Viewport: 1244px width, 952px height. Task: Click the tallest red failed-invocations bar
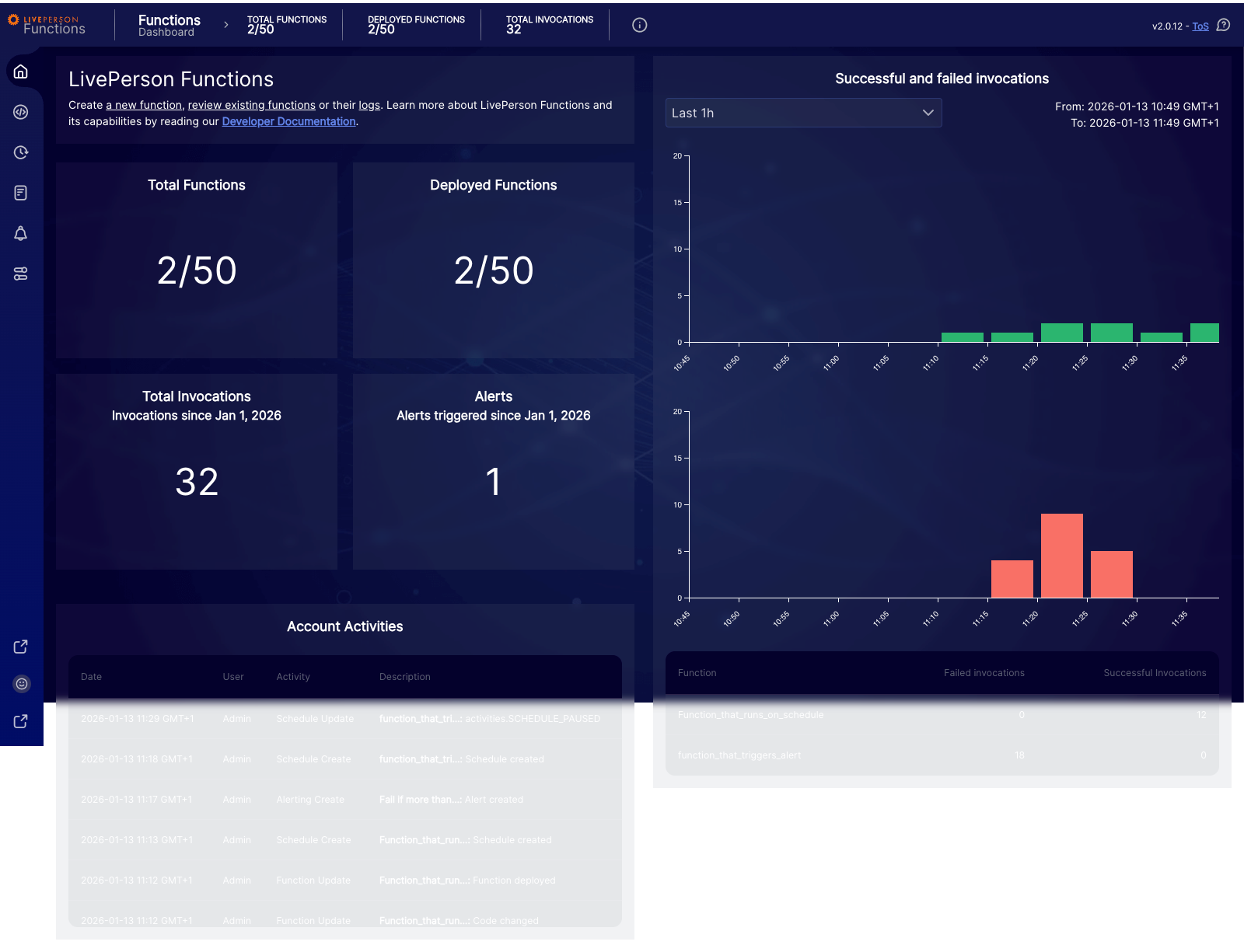coord(1061,555)
